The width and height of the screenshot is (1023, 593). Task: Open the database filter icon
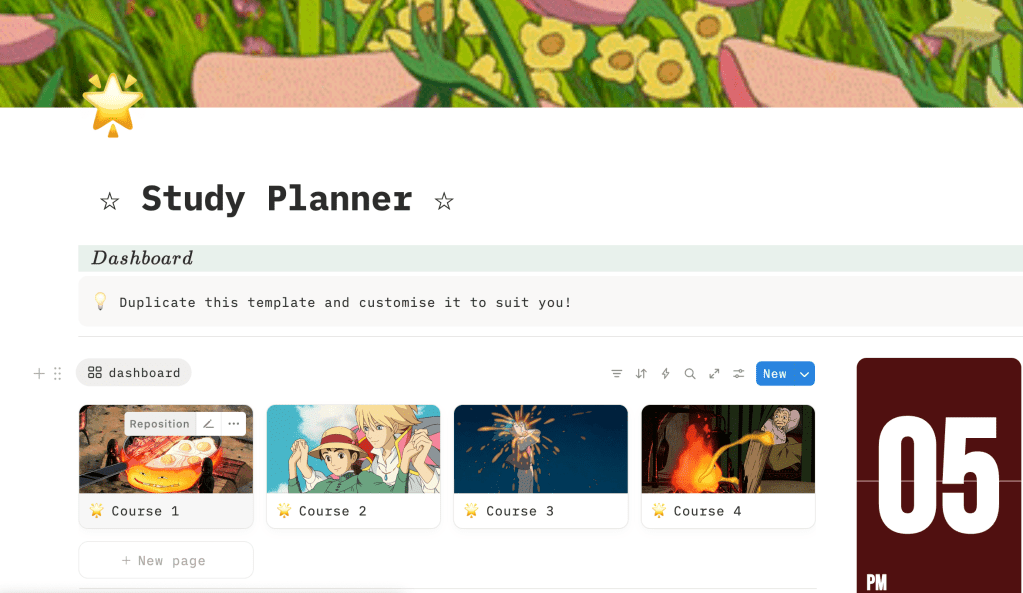(617, 374)
